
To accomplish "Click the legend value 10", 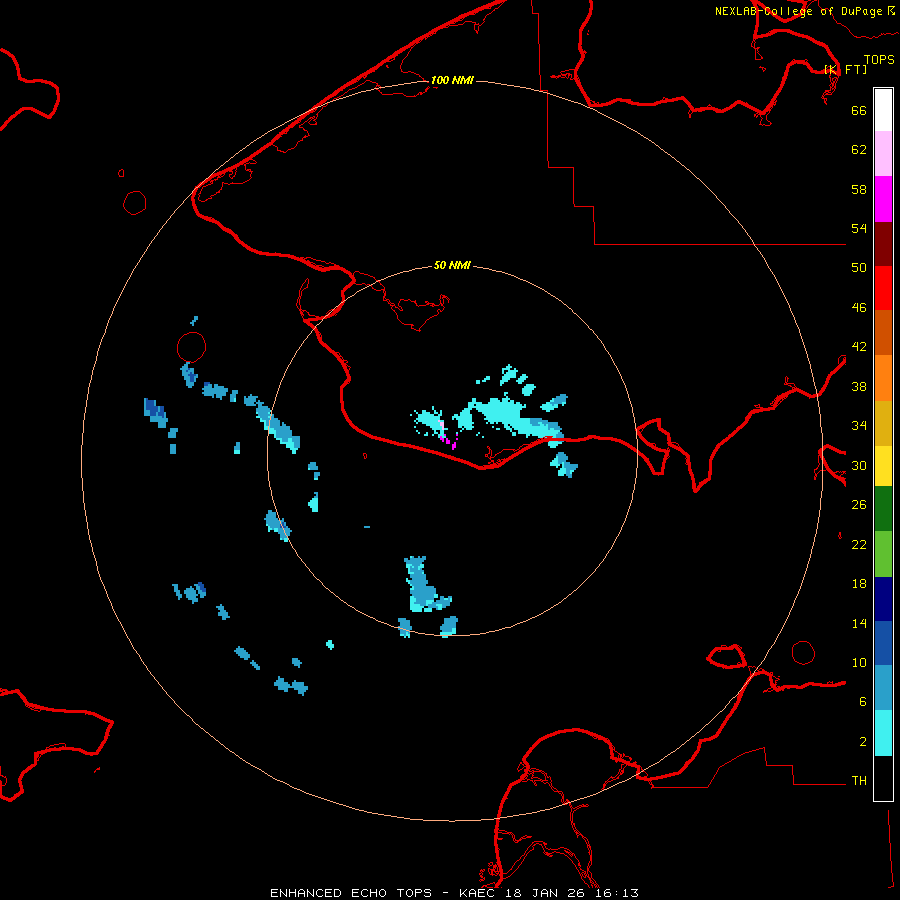I will coord(859,662).
